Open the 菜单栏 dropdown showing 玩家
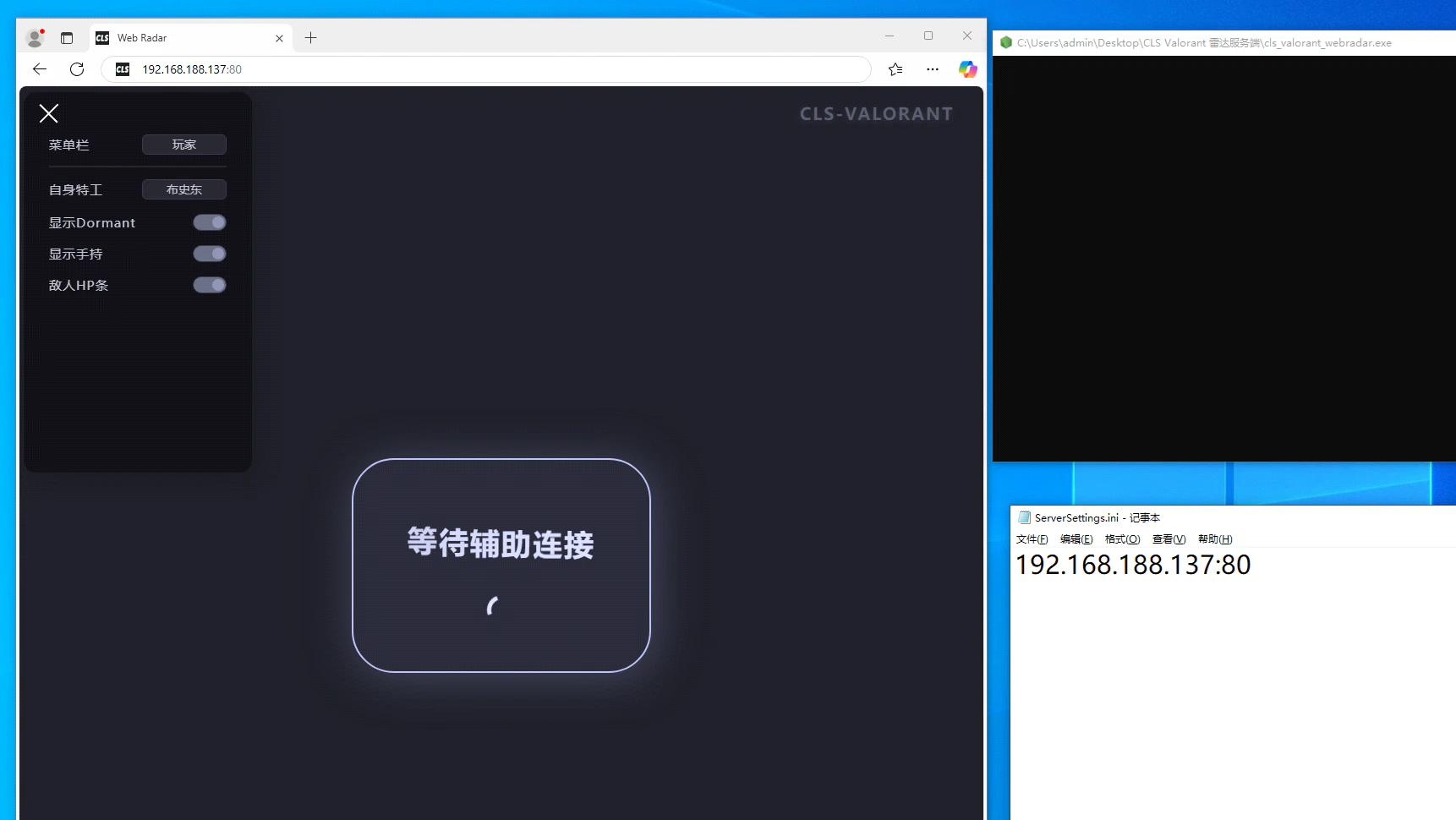 [184, 145]
